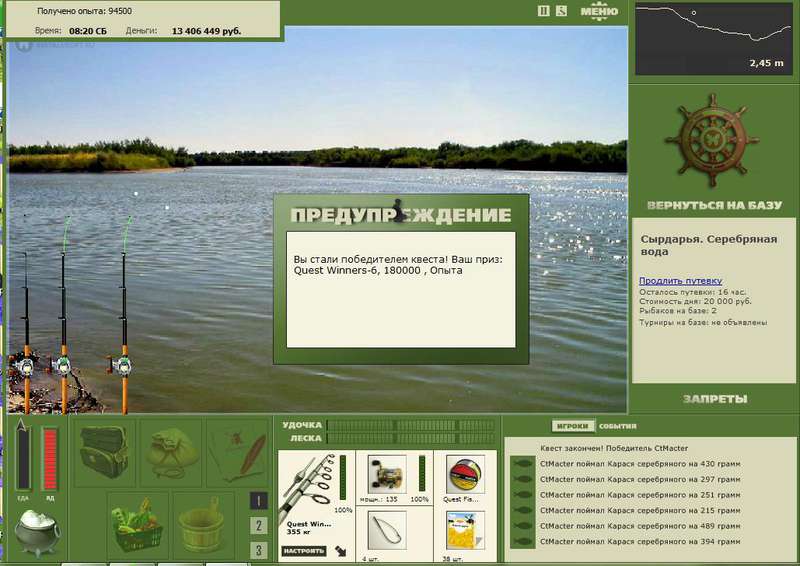Viewport: 800px width, 566px height.
Task: Pause the game with the pause icon
Action: point(544,11)
